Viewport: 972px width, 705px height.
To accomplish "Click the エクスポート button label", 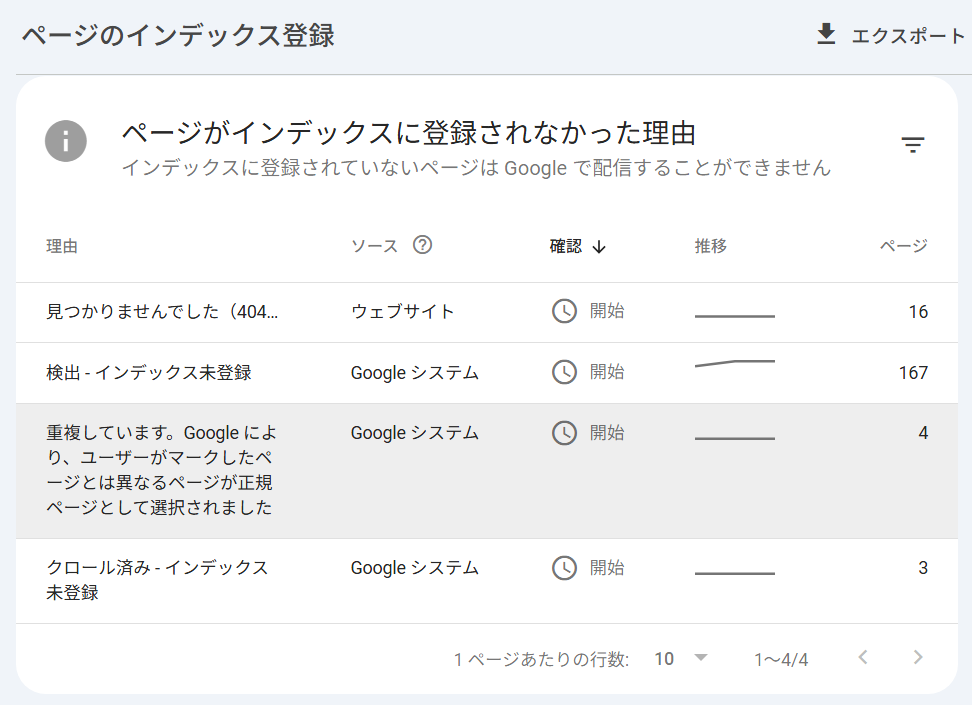I will [x=908, y=36].
